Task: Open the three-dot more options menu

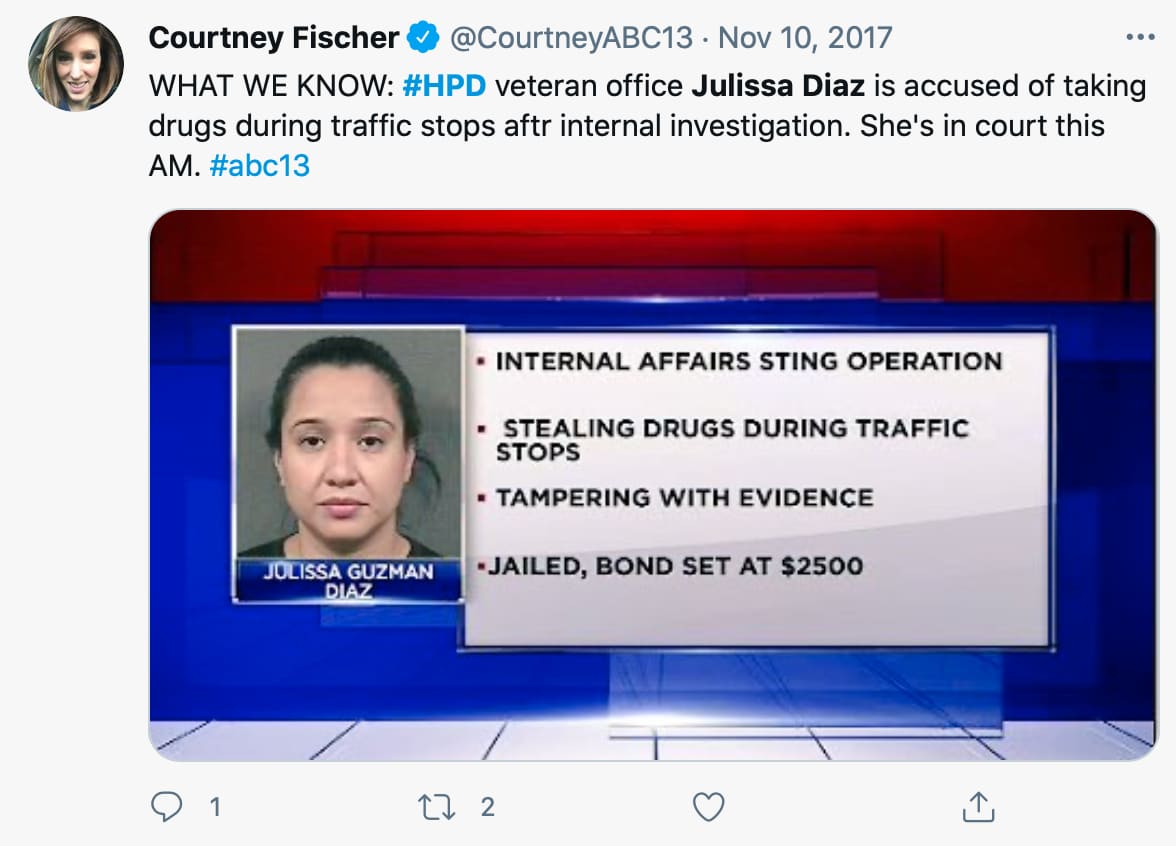Action: tap(1140, 38)
